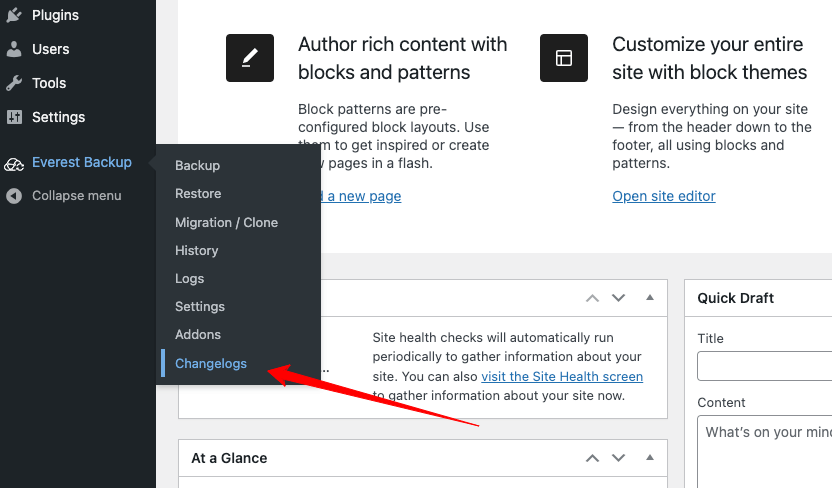Move Site Health panel up with chevron
832x488 pixels.
pyautogui.click(x=593, y=298)
